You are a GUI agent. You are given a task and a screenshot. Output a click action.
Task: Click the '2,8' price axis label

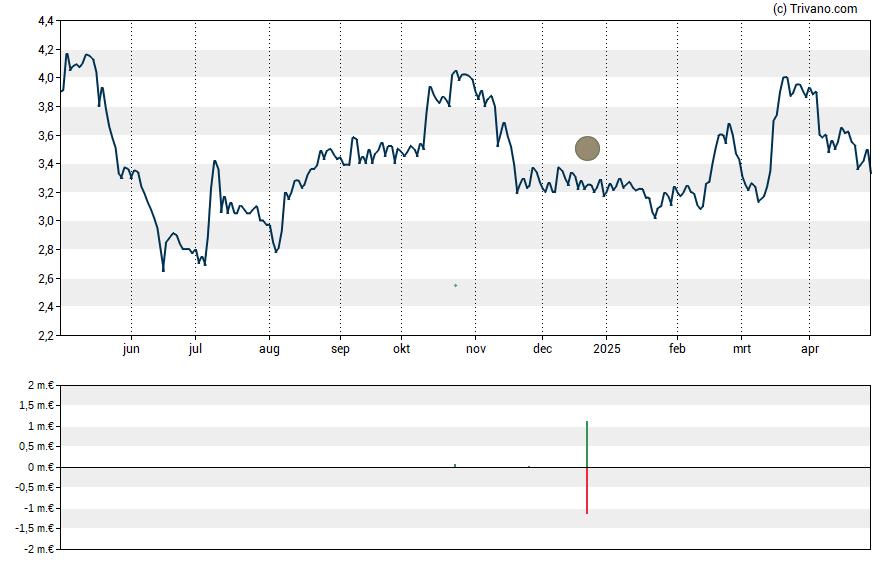point(46,250)
